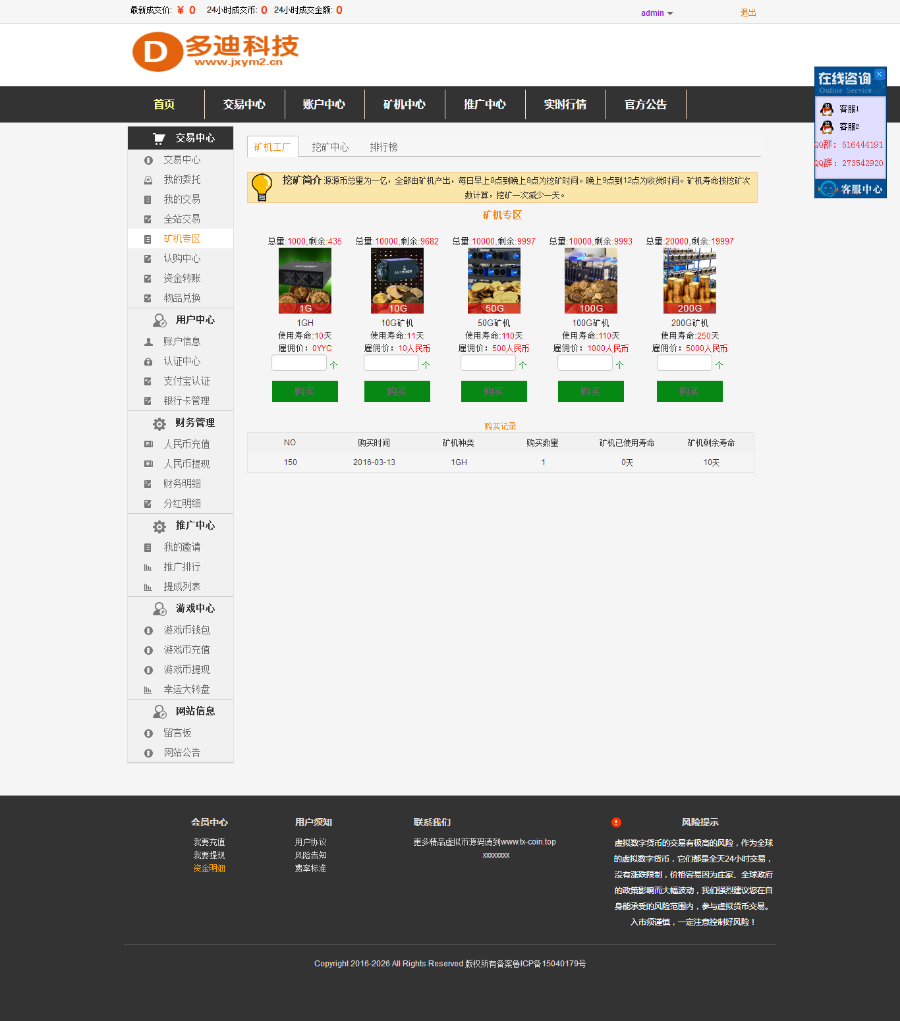Click the icon beside 资金转账

point(148,279)
